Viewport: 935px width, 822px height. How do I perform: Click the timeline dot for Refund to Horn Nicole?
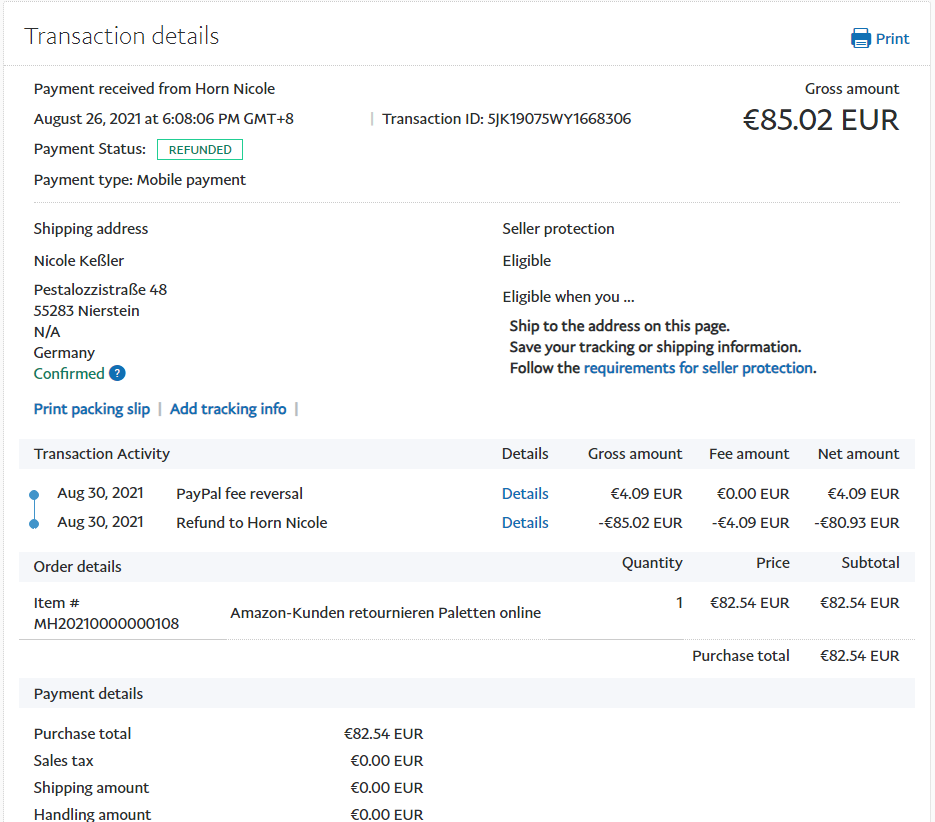[x=34, y=523]
